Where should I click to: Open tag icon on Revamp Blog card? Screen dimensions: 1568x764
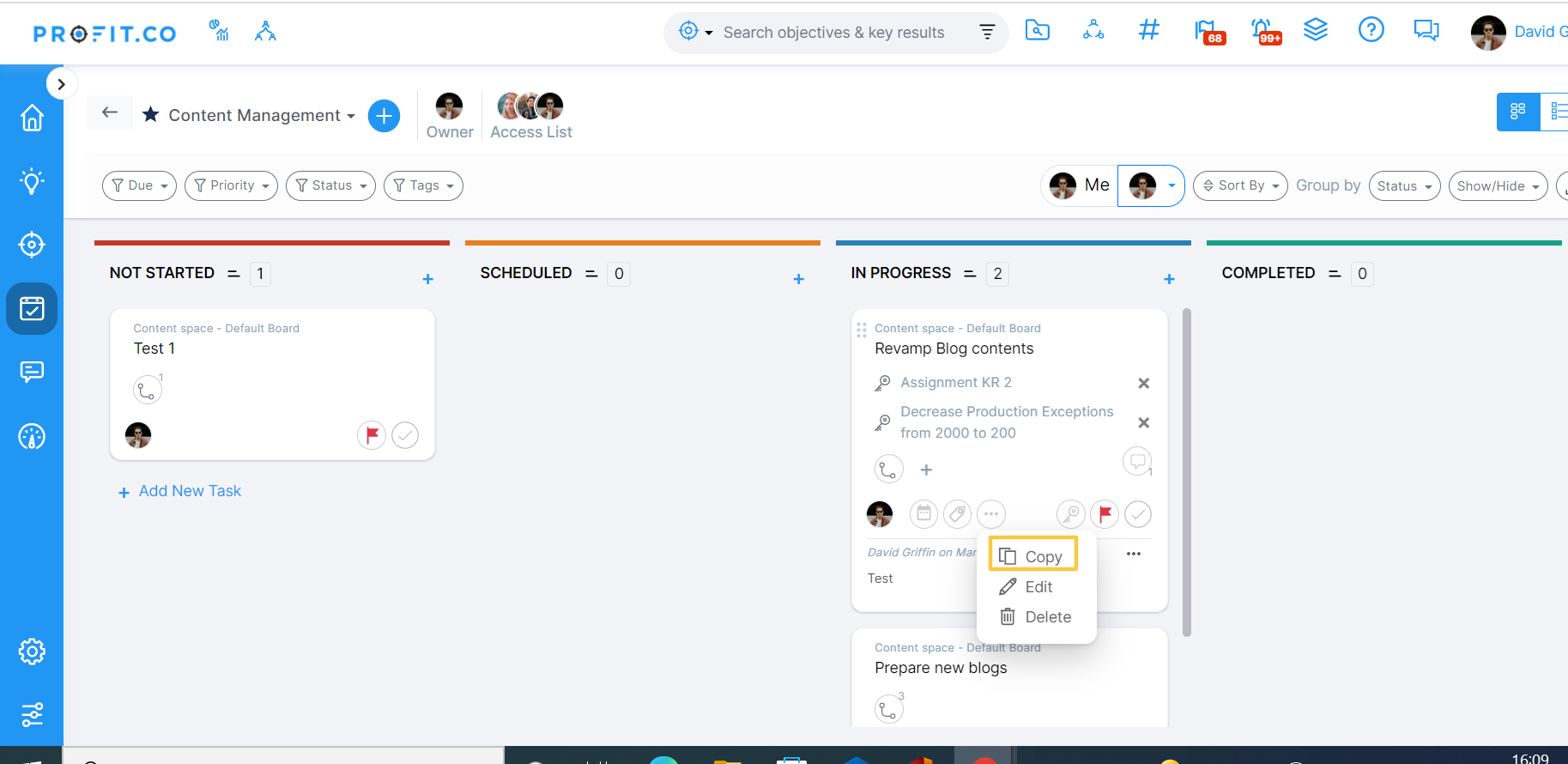click(957, 514)
